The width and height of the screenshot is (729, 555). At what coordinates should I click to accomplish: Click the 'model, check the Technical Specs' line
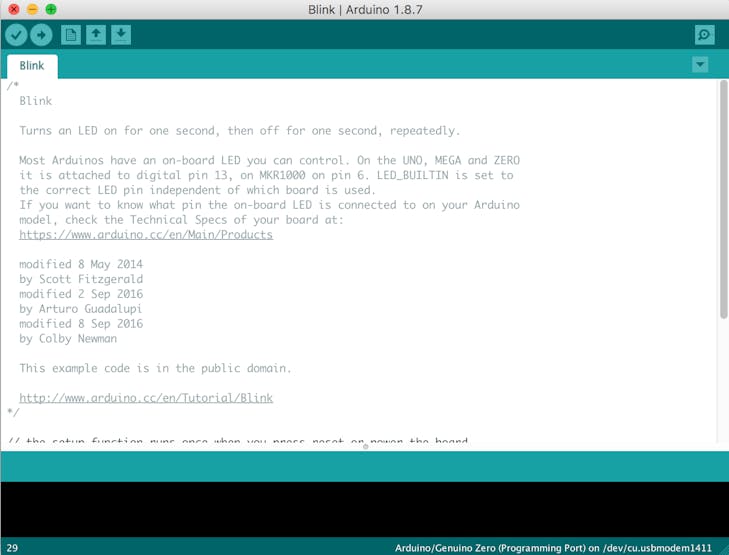pos(181,220)
